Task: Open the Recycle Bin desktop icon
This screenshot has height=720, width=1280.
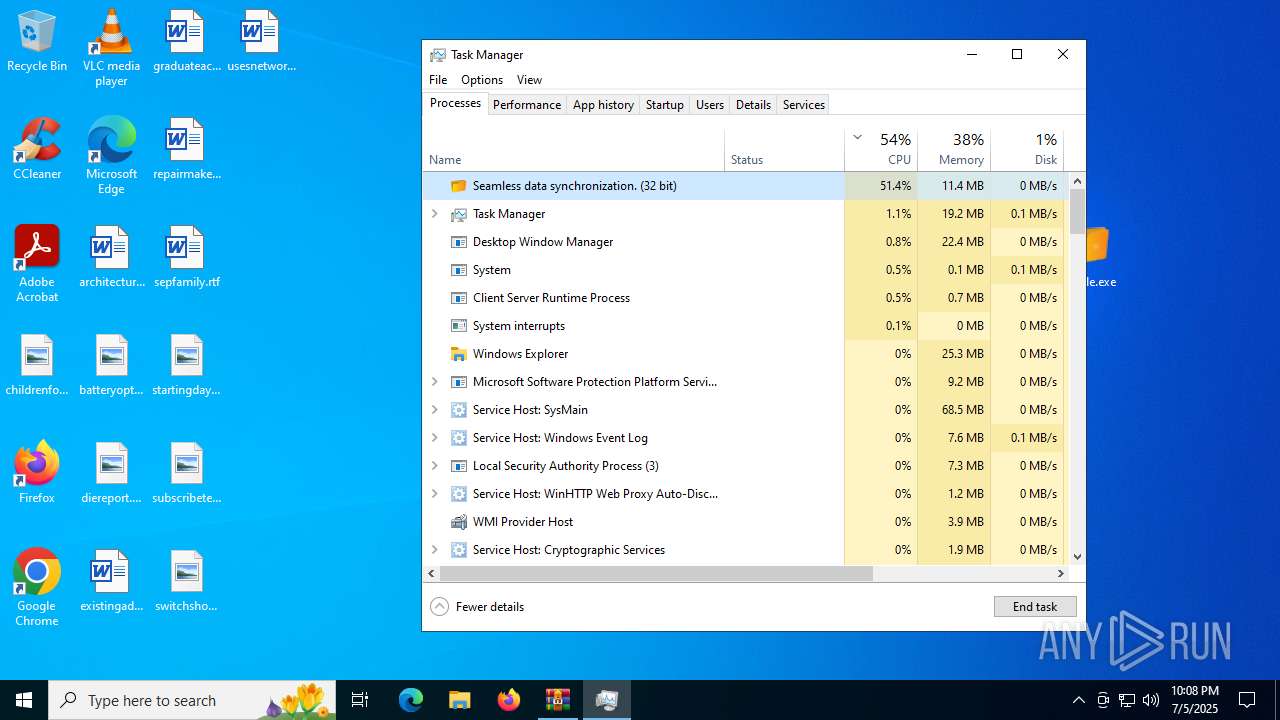Action: (x=37, y=41)
